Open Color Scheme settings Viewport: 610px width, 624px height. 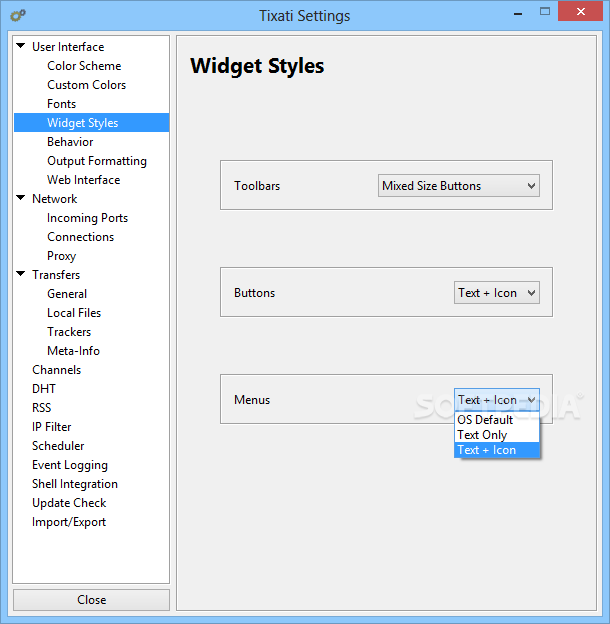tap(84, 66)
